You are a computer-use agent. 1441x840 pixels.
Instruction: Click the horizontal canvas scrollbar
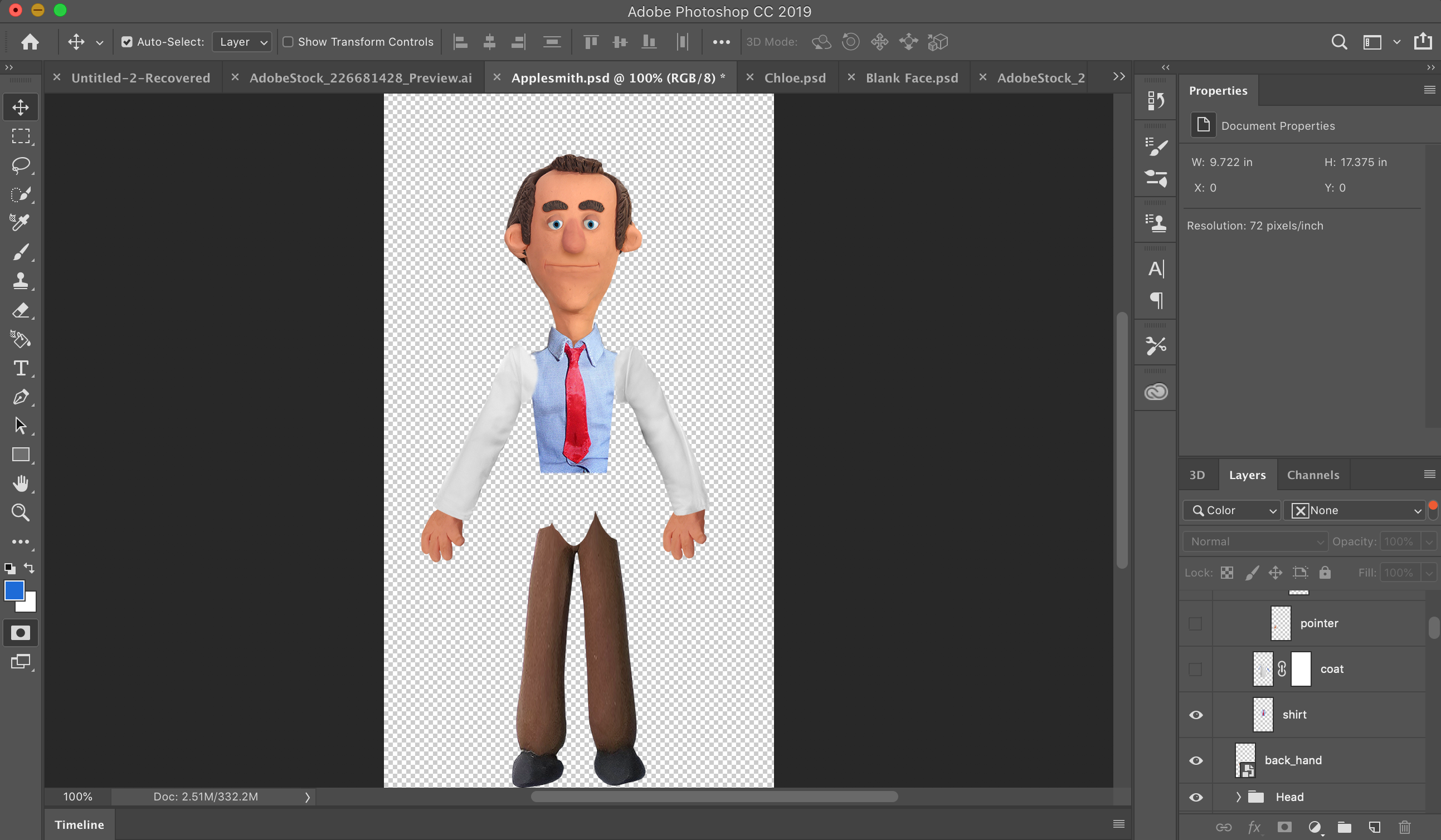pos(714,797)
